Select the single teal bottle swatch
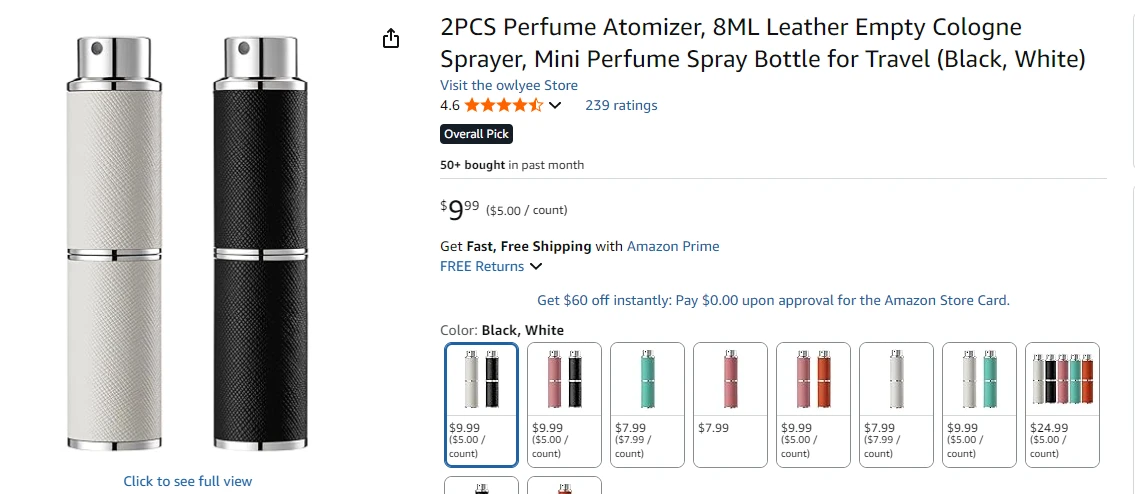 [x=647, y=404]
